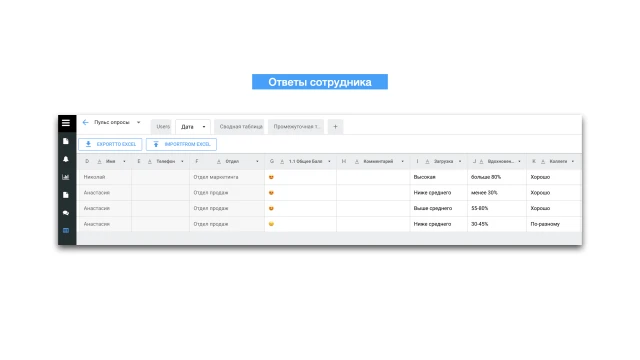Click the Import from Excel button
The image size is (640, 360).
[182, 144]
